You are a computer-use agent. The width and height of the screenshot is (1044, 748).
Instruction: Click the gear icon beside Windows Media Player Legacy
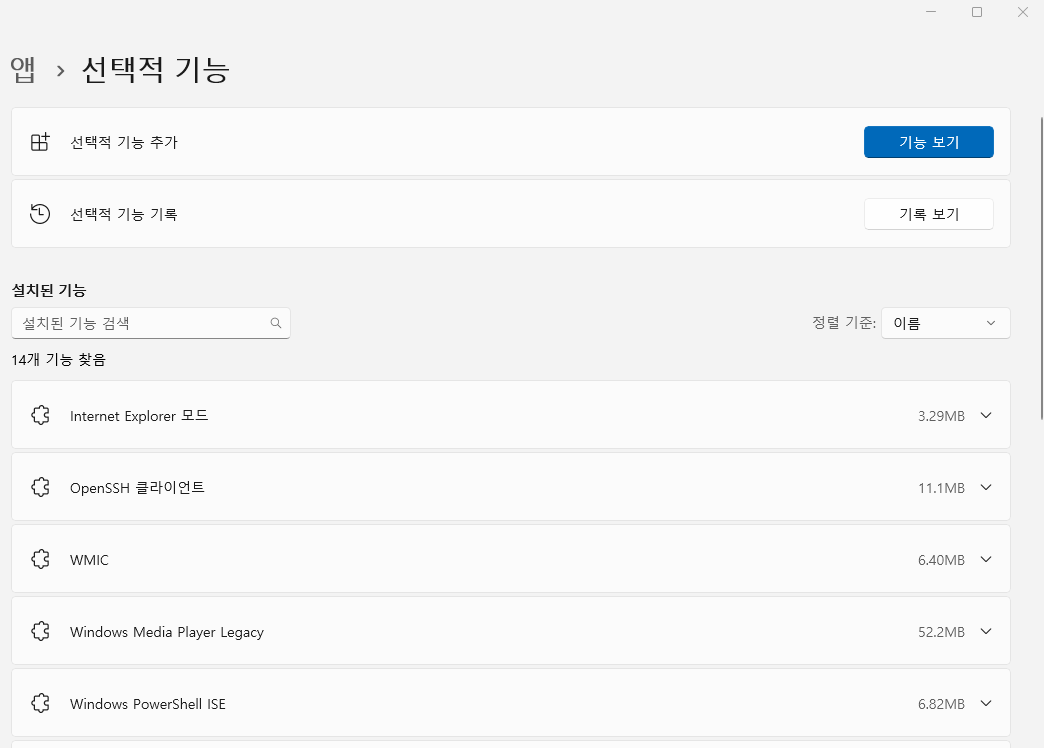pos(40,631)
